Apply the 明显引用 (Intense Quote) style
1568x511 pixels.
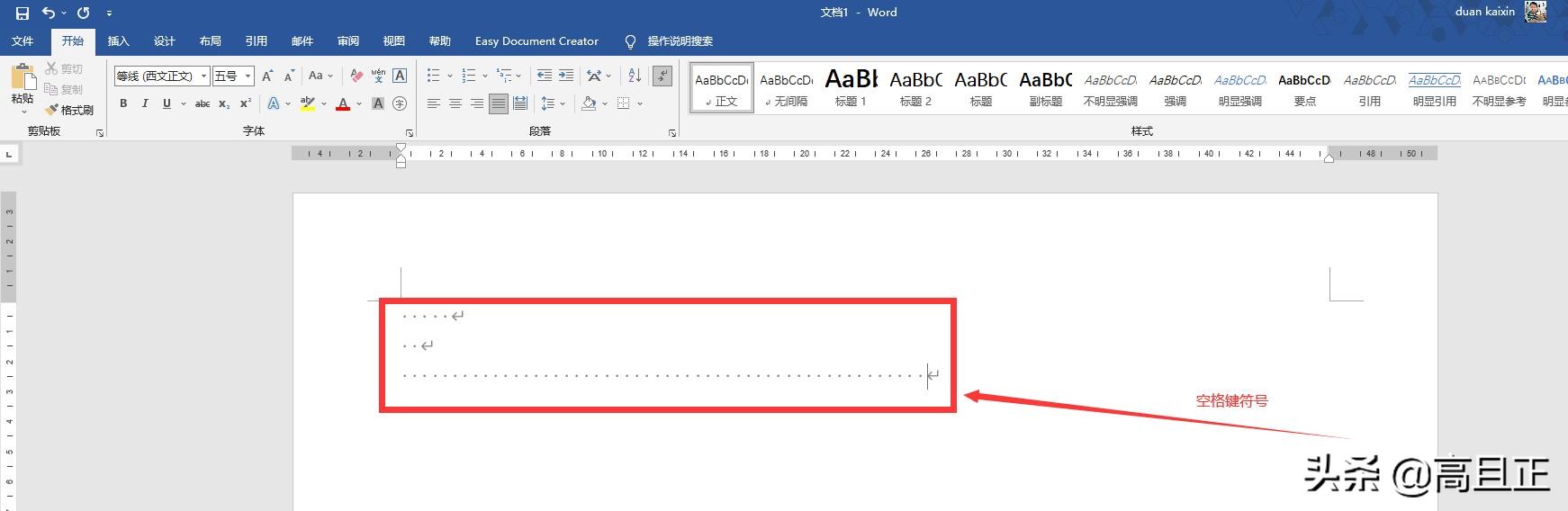1434,87
